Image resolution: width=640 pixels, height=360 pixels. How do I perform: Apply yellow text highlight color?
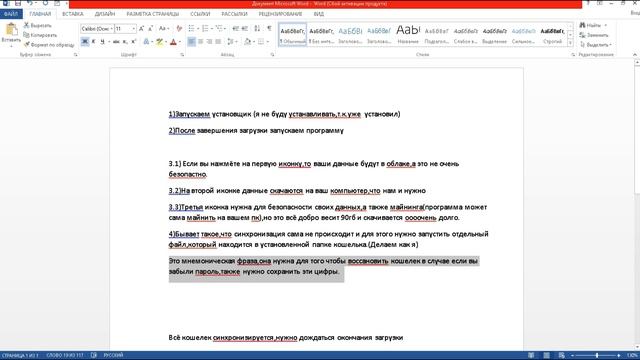tap(159, 42)
